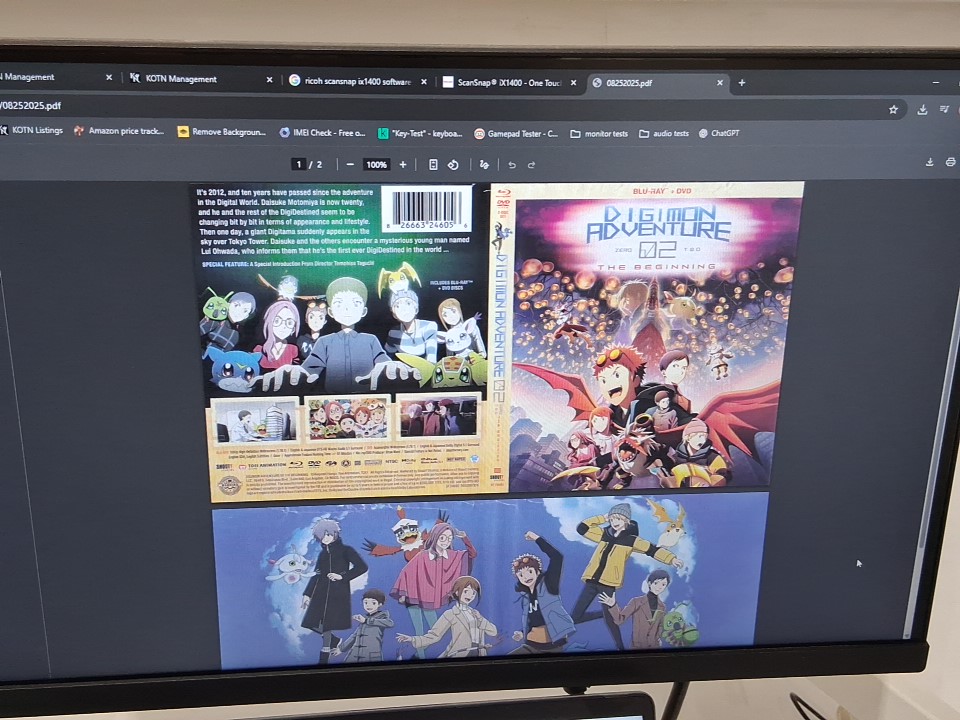Close the ScanSnap iX1400 tab
Screen dimensions: 960x720
574,82
